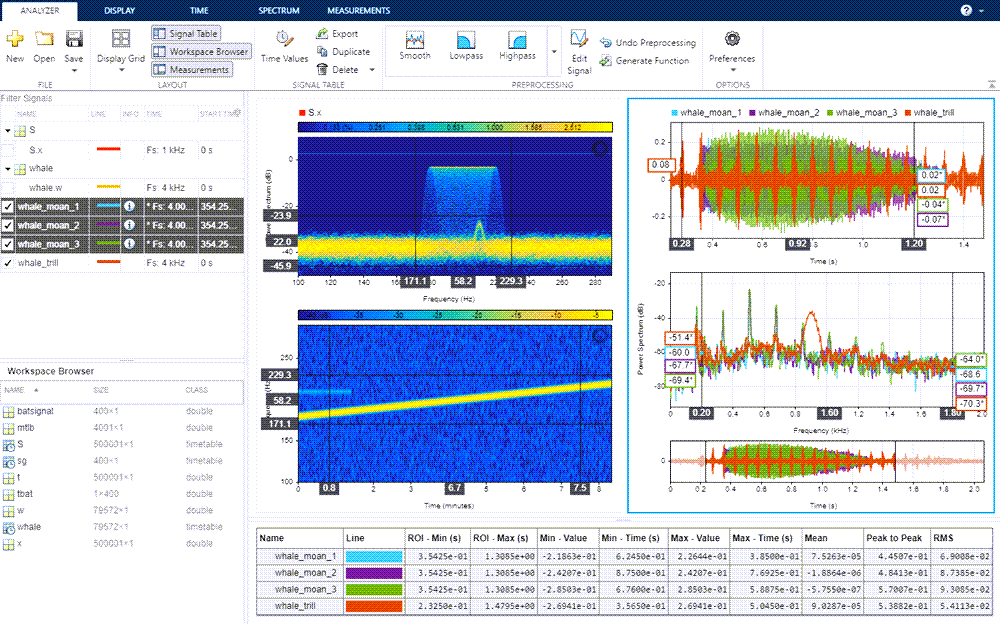Switch to the SPECTRUM tab
Screen dimensions: 1000x624
[278, 10]
